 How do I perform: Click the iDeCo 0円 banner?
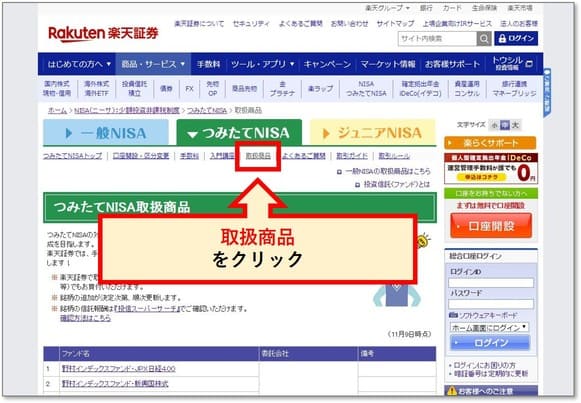tap(491, 169)
